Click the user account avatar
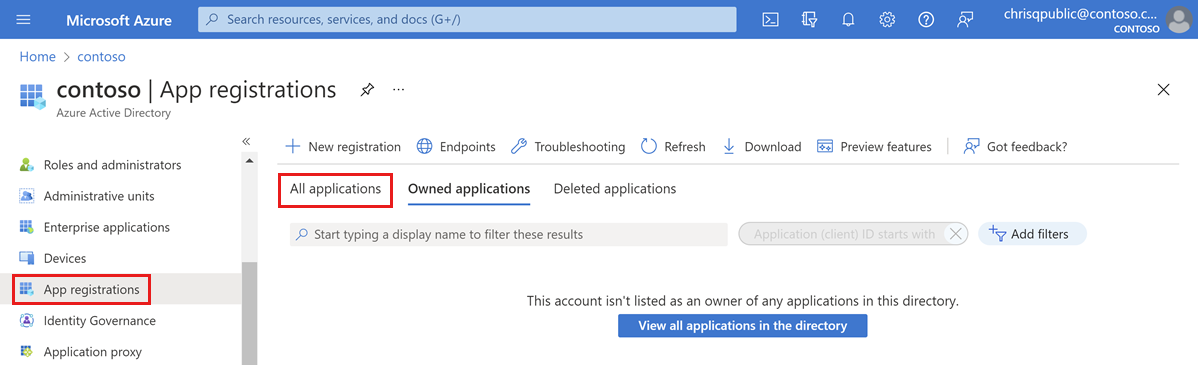 point(1180,20)
